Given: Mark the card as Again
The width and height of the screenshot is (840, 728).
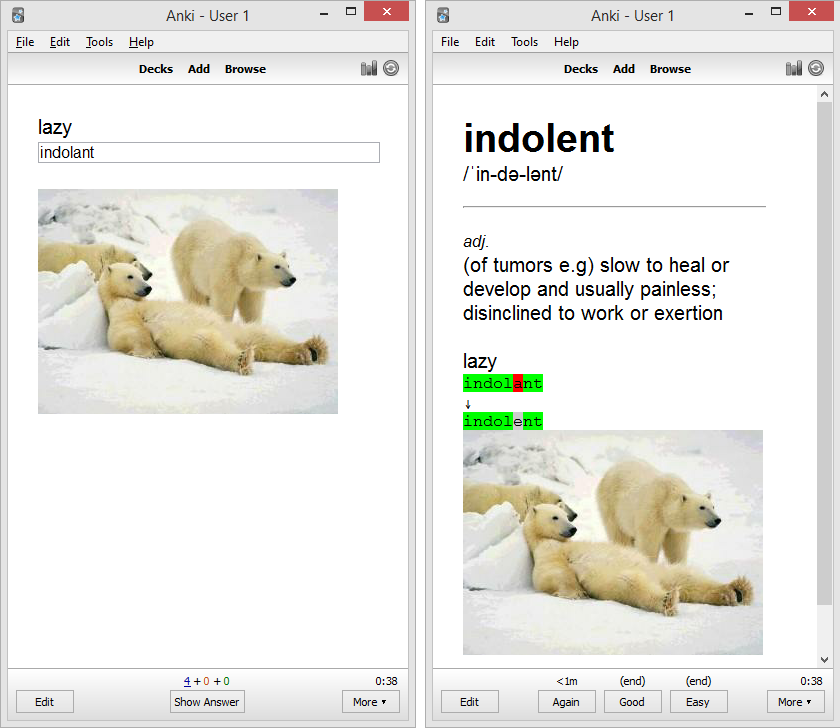Looking at the screenshot, I should (566, 702).
